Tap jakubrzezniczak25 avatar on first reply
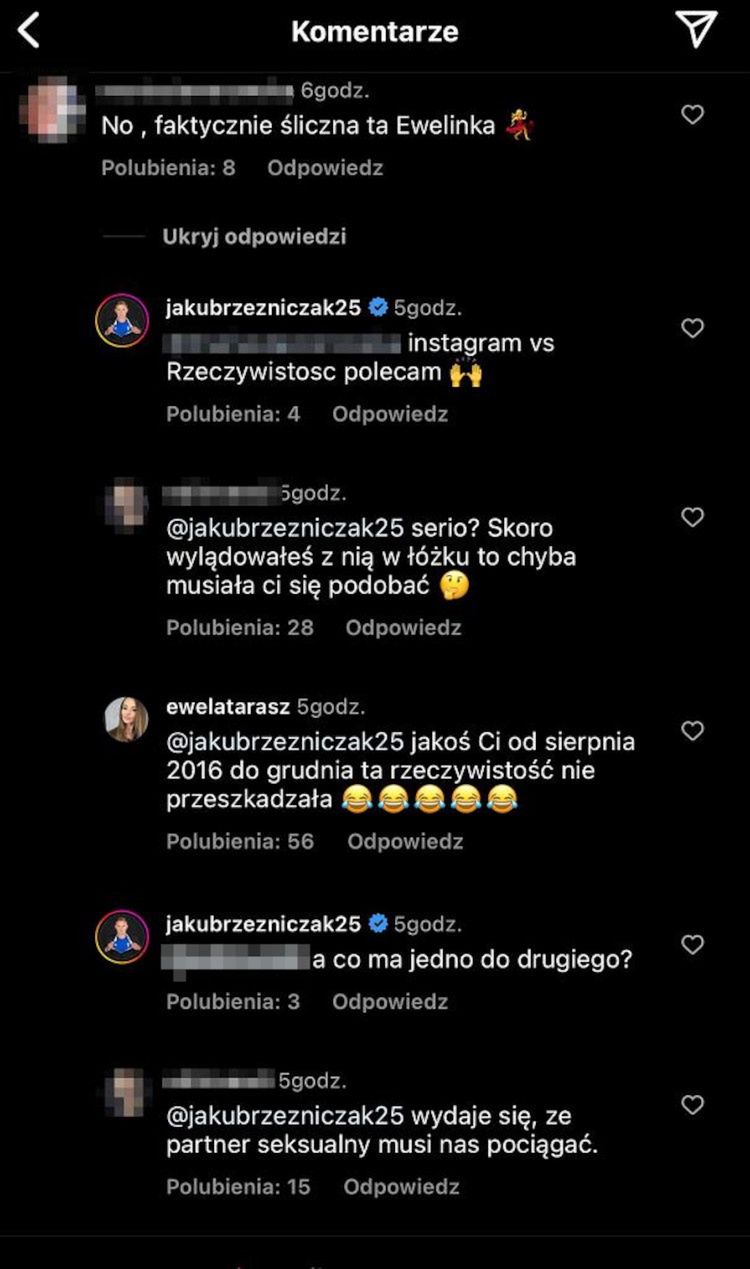The image size is (750, 1269). (122, 322)
